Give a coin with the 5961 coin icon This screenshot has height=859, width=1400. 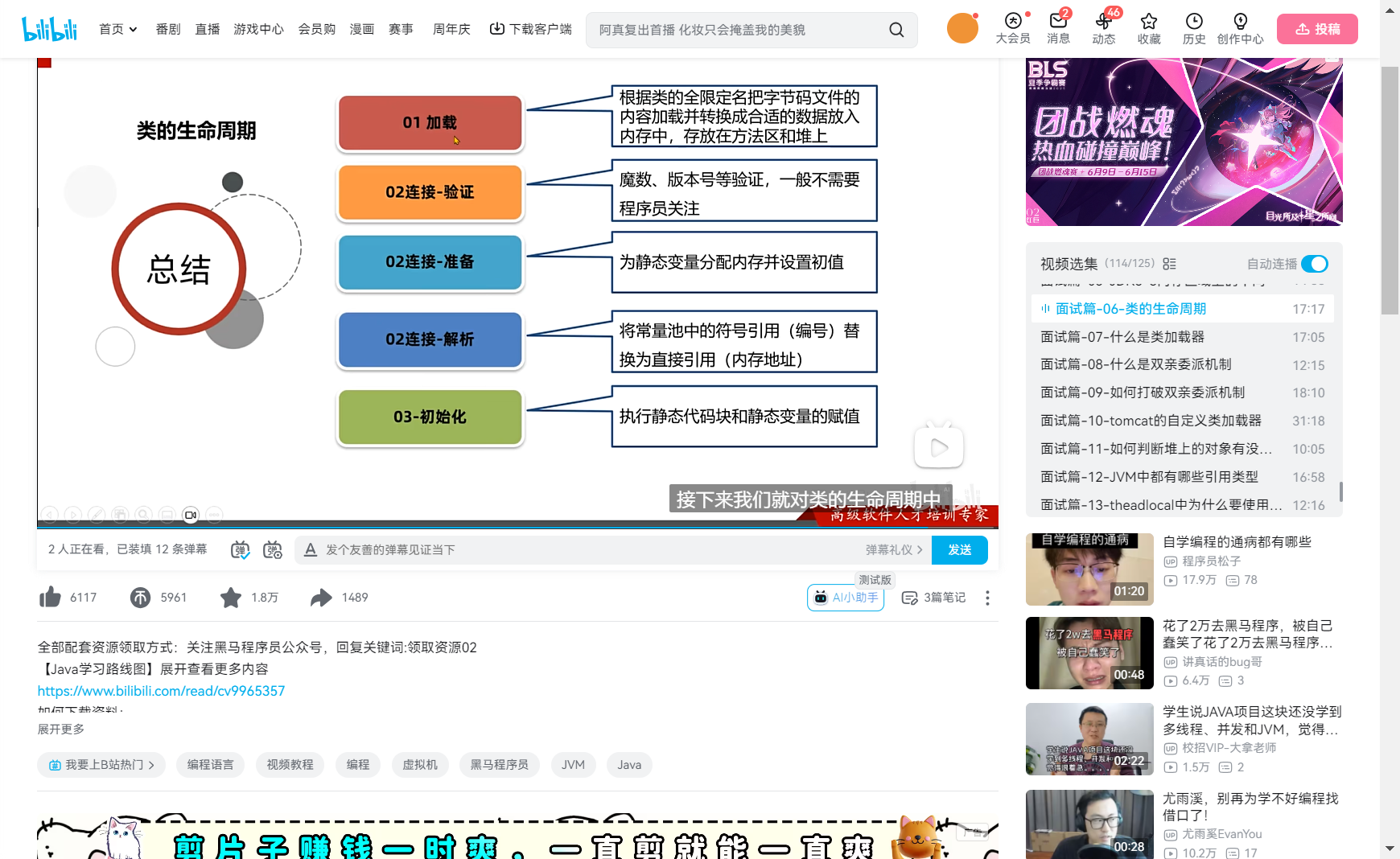140,597
